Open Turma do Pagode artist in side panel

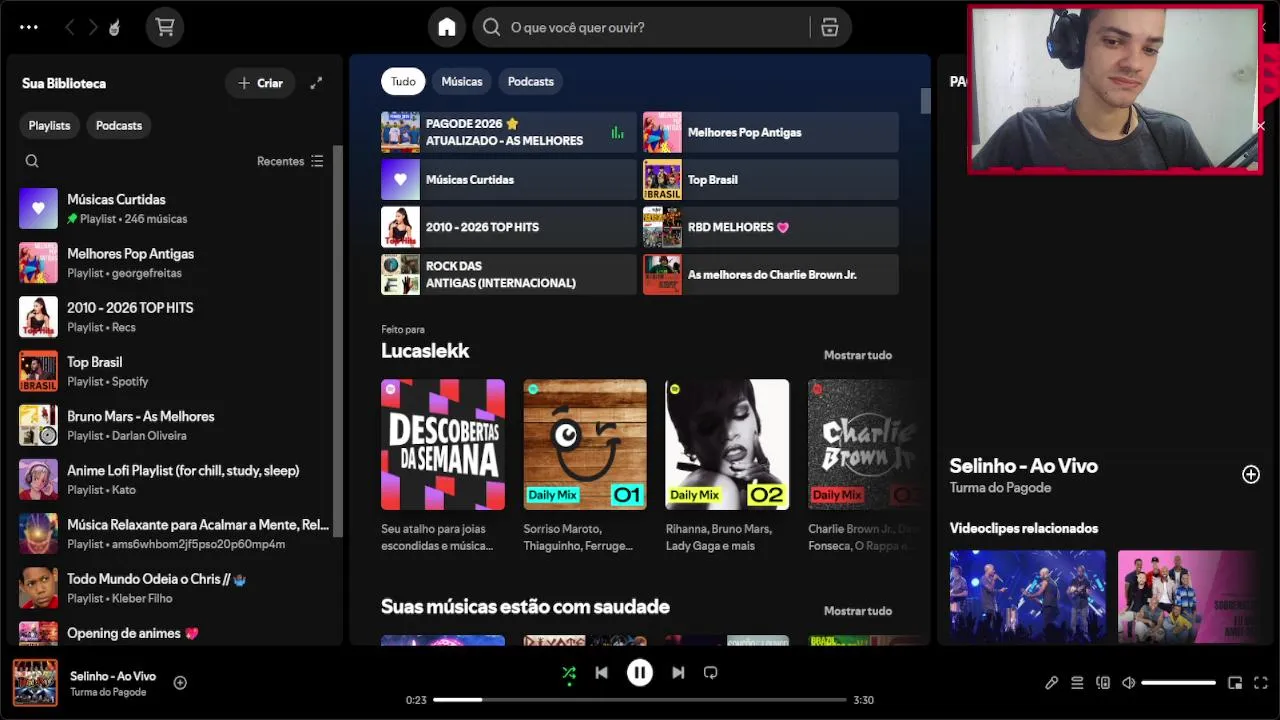(1000, 488)
